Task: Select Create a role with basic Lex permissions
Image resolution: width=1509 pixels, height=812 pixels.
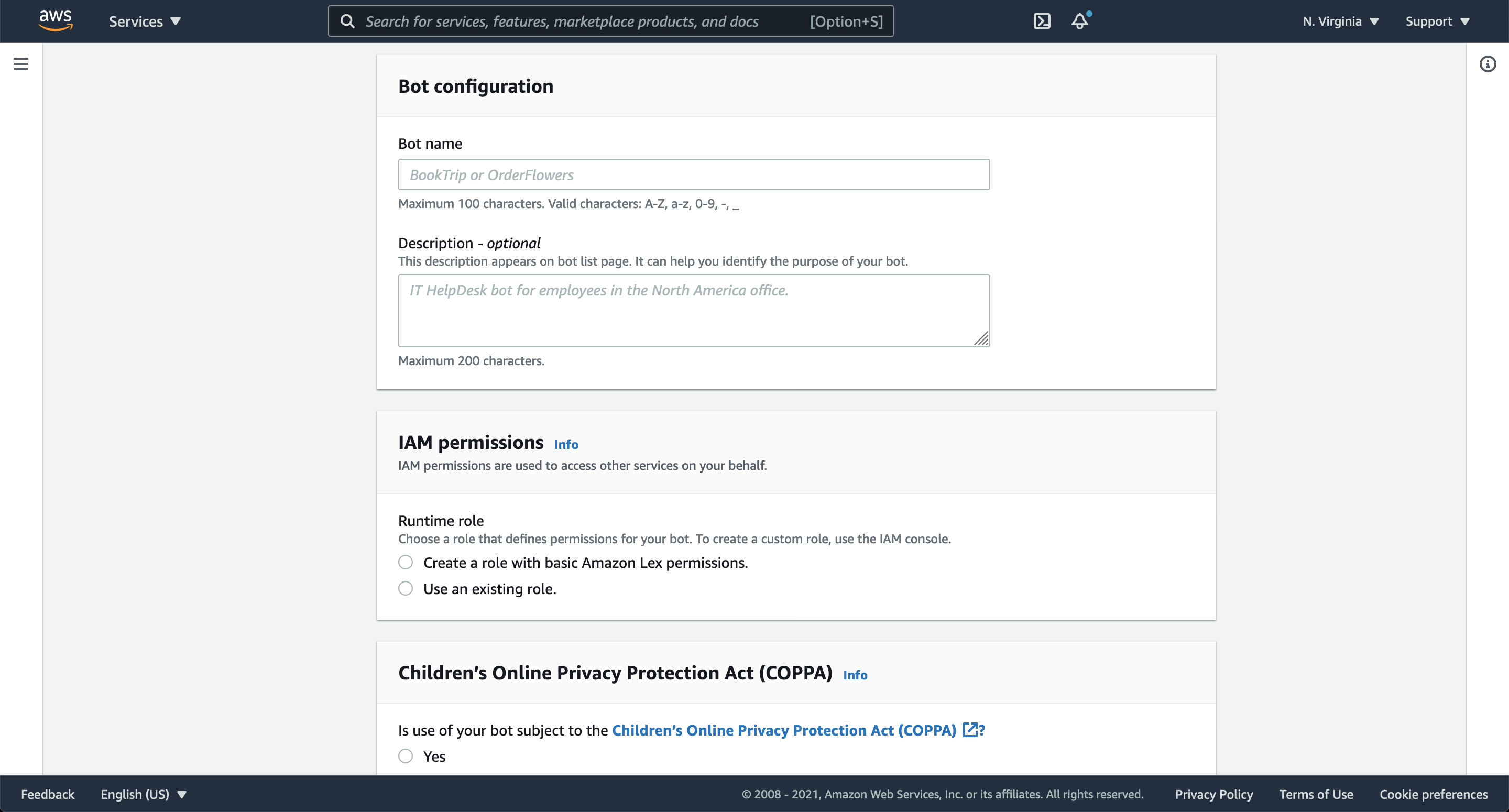Action: coord(406,563)
